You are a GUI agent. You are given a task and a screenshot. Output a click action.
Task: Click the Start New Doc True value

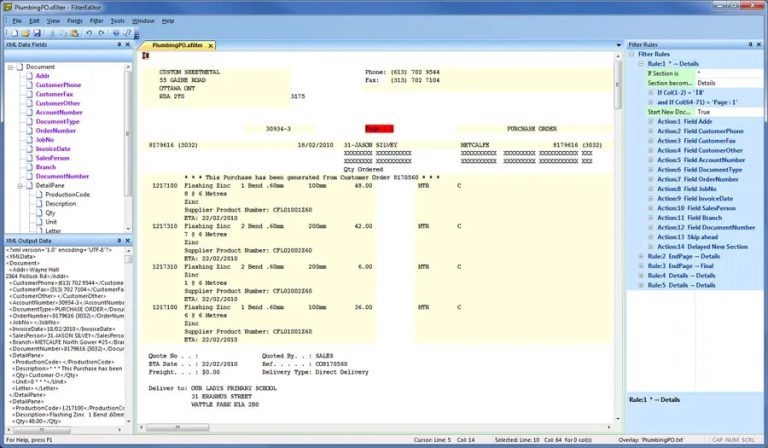[729, 112]
